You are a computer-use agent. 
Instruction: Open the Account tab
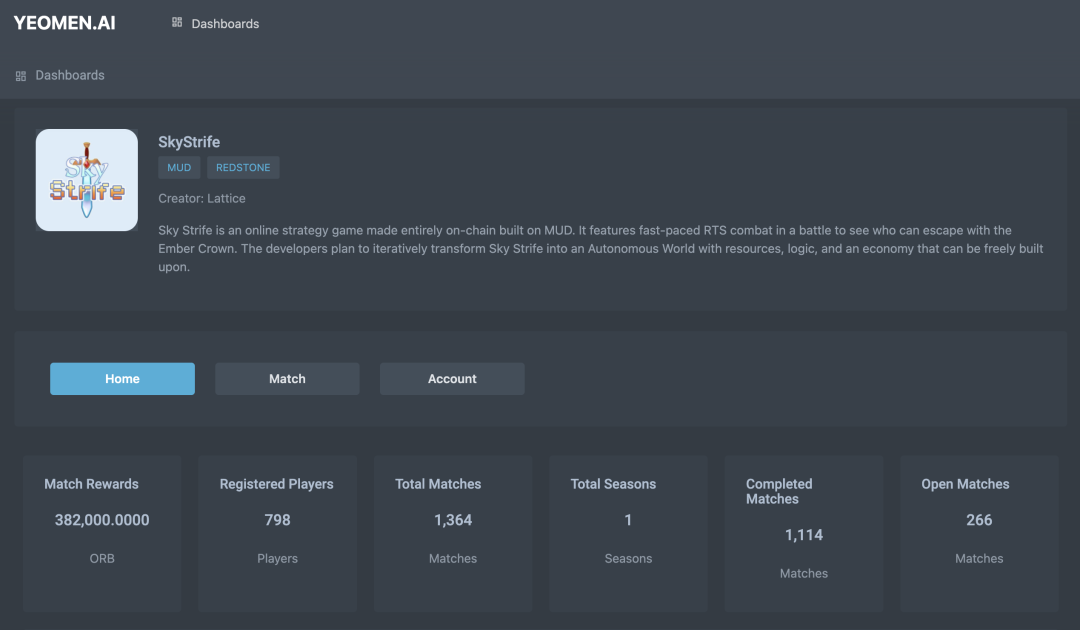click(x=452, y=379)
